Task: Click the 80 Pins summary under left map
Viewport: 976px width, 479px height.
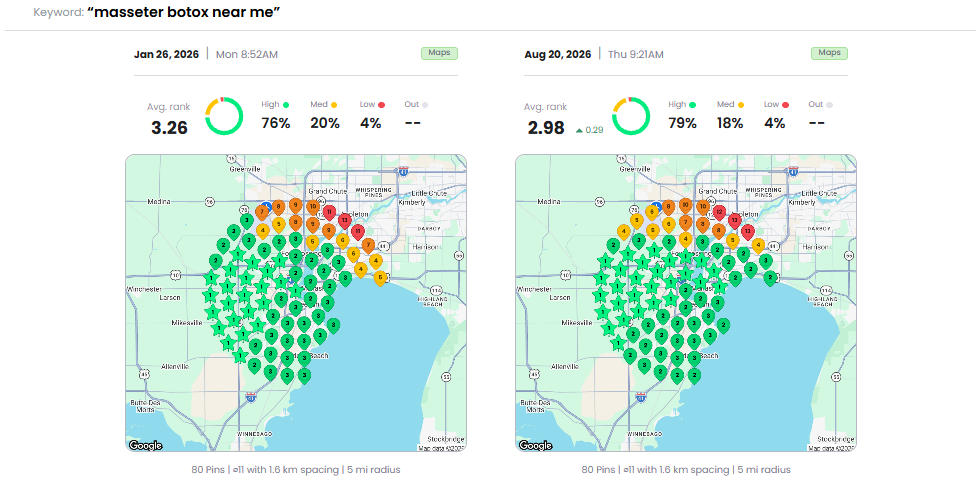Action: tap(296, 470)
